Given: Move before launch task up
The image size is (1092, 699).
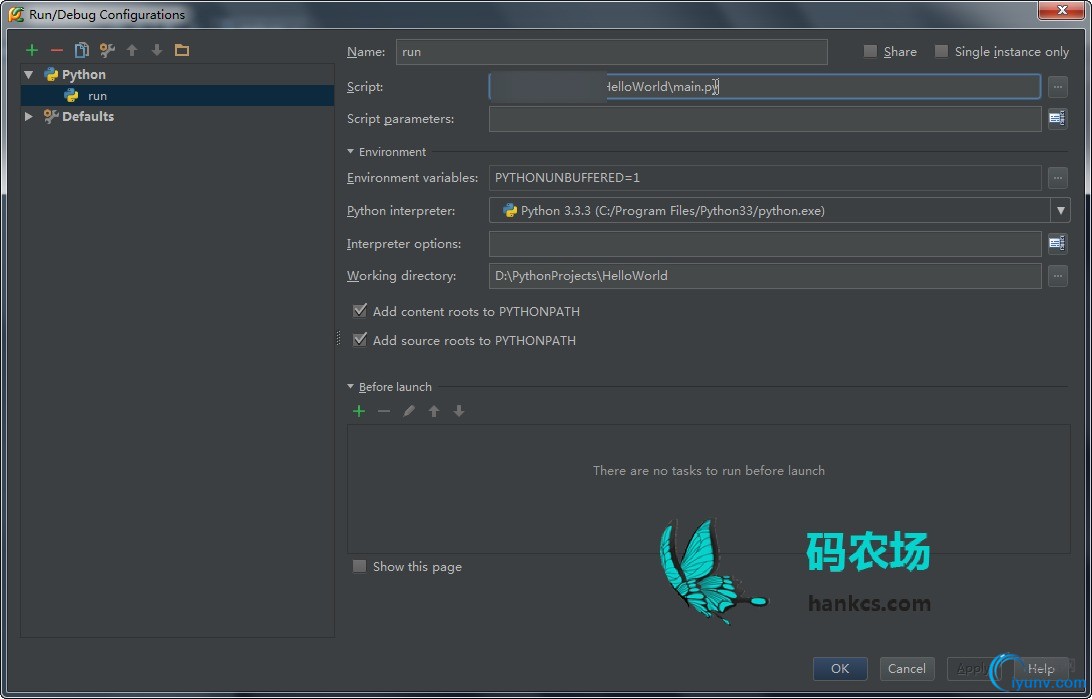Looking at the screenshot, I should point(434,411).
